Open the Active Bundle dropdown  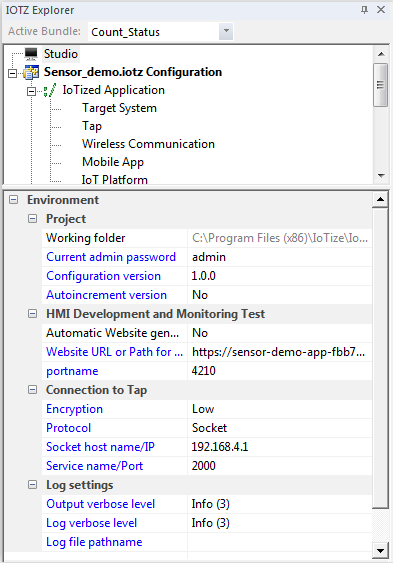point(226,31)
